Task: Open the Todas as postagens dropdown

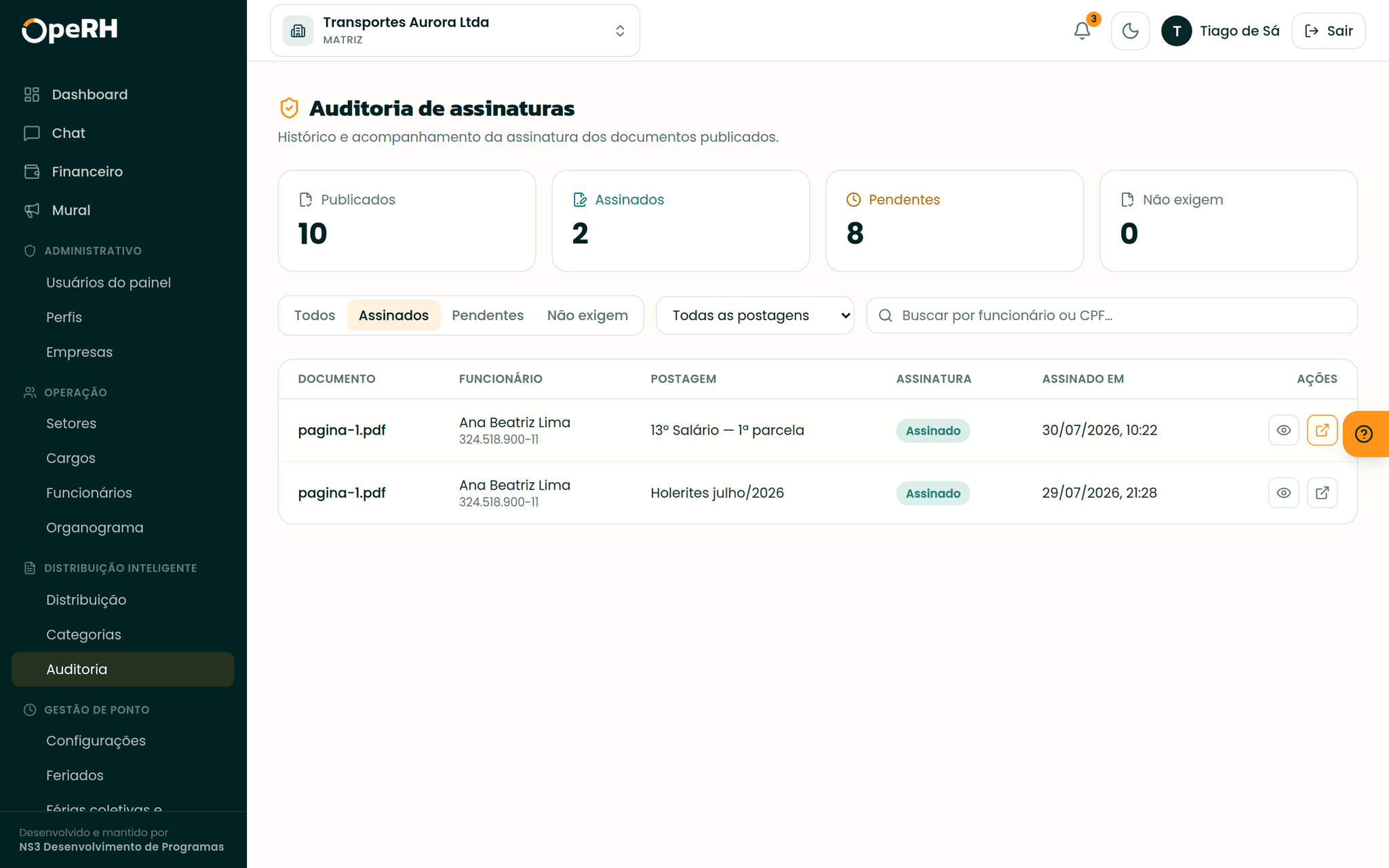Action: [x=755, y=315]
